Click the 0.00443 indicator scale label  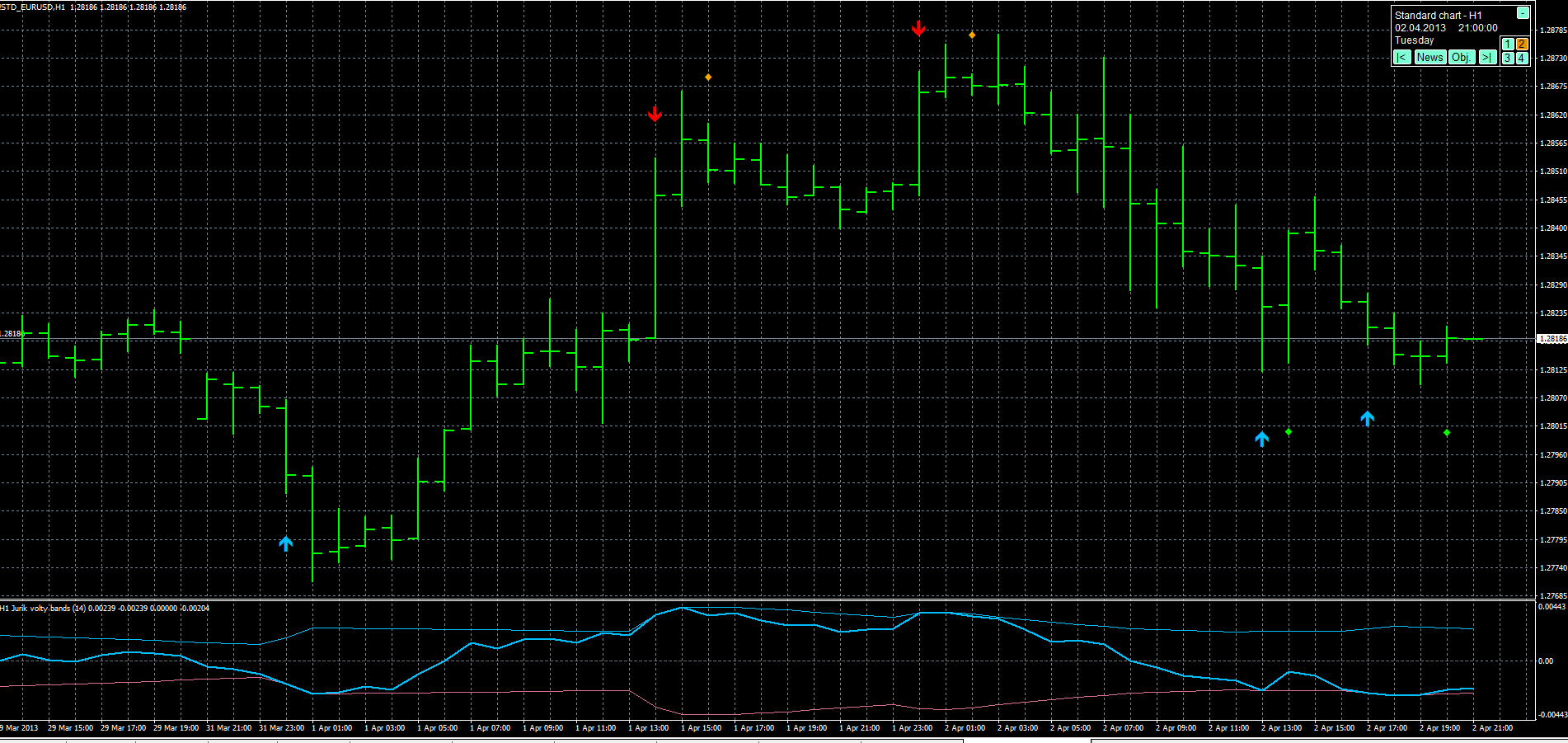click(1552, 607)
